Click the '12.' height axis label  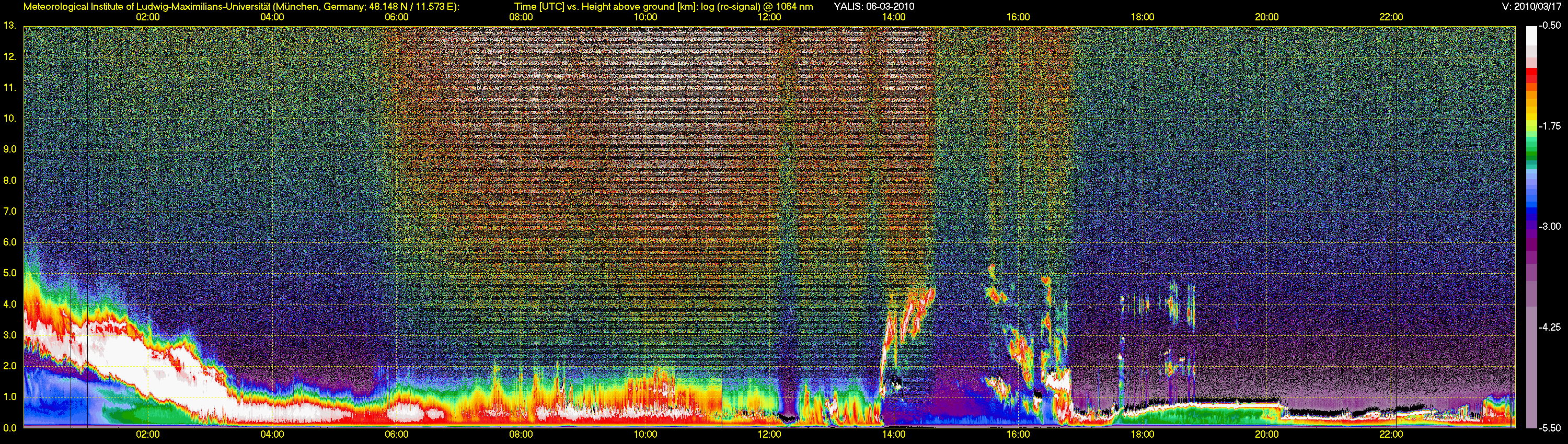coord(10,56)
